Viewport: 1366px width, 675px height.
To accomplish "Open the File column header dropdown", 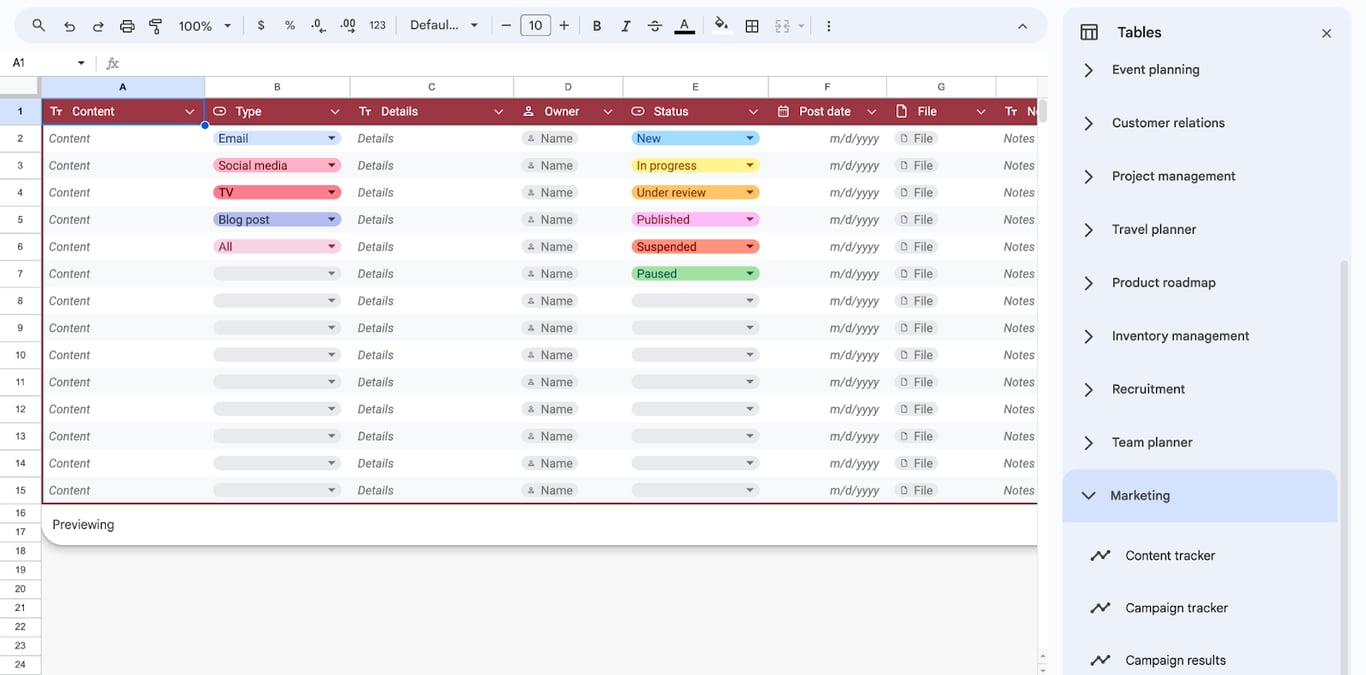I will click(981, 112).
